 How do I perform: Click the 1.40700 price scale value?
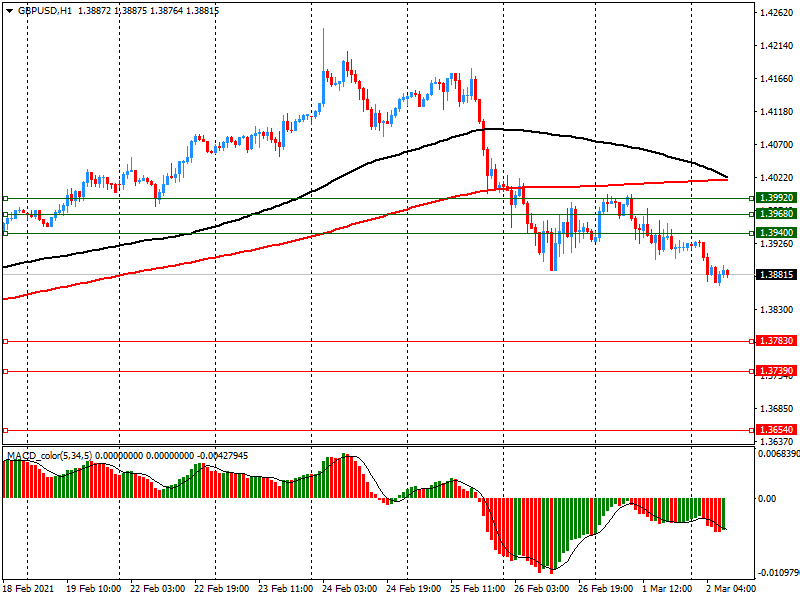pyautogui.click(x=777, y=145)
